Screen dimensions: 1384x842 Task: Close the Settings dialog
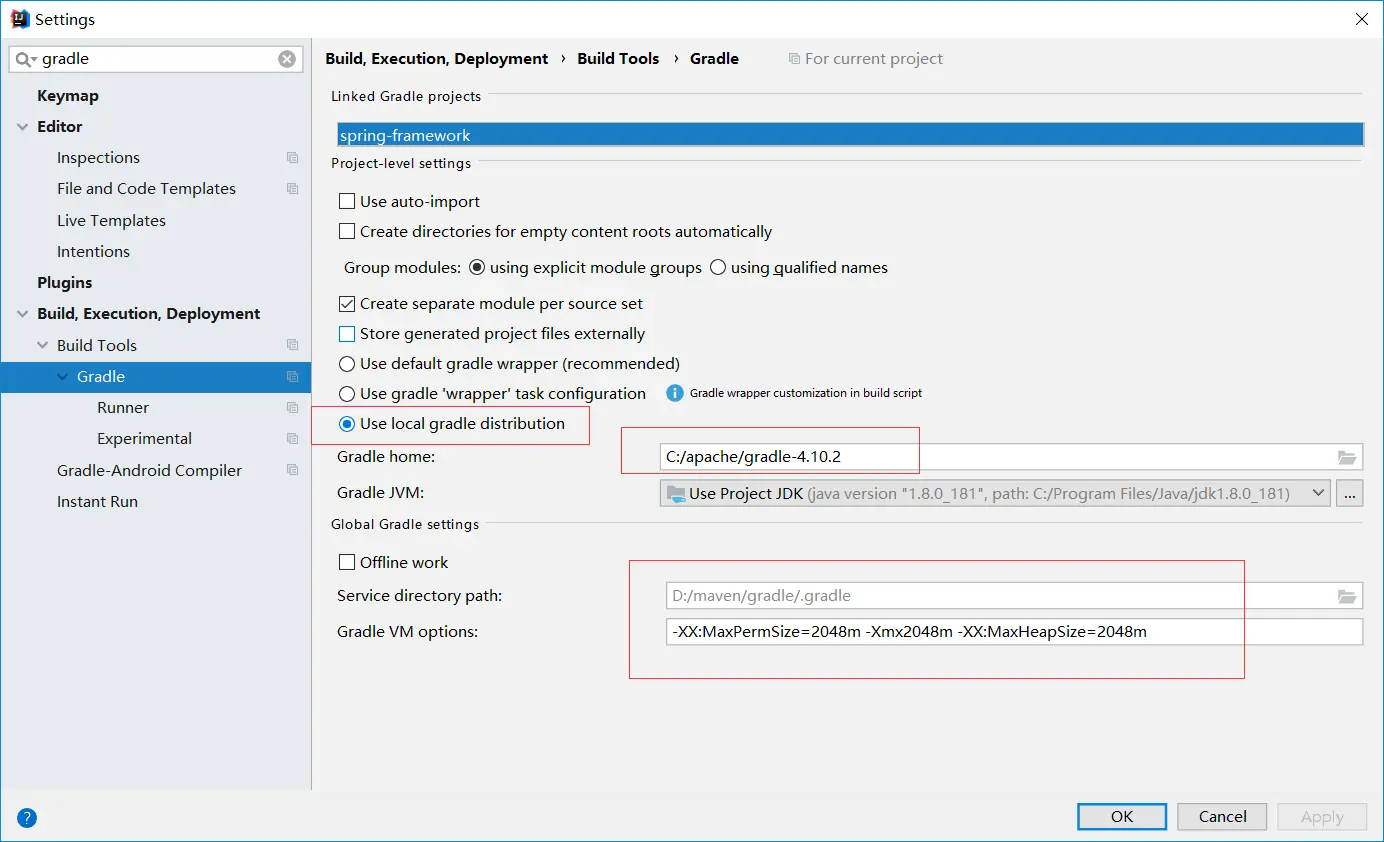pyautogui.click(x=1361, y=19)
